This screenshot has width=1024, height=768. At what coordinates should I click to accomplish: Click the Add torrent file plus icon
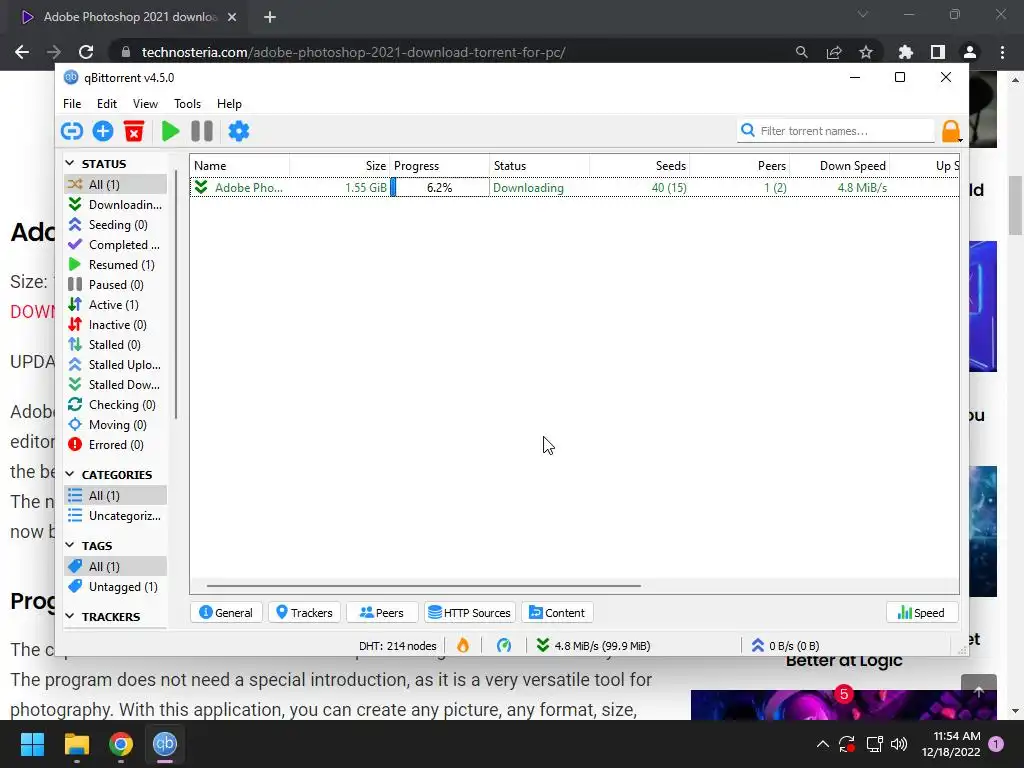(103, 131)
